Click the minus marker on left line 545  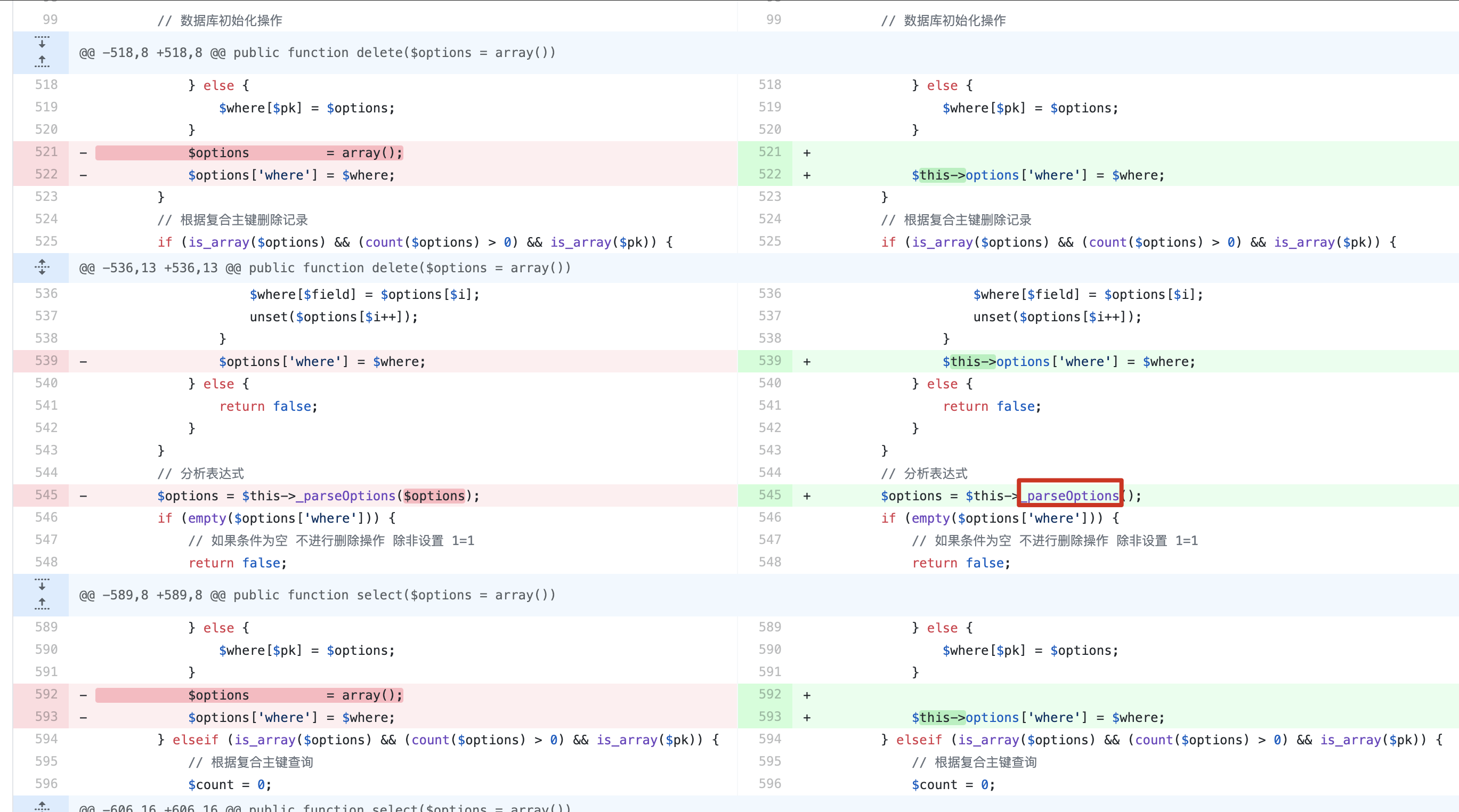(x=83, y=496)
